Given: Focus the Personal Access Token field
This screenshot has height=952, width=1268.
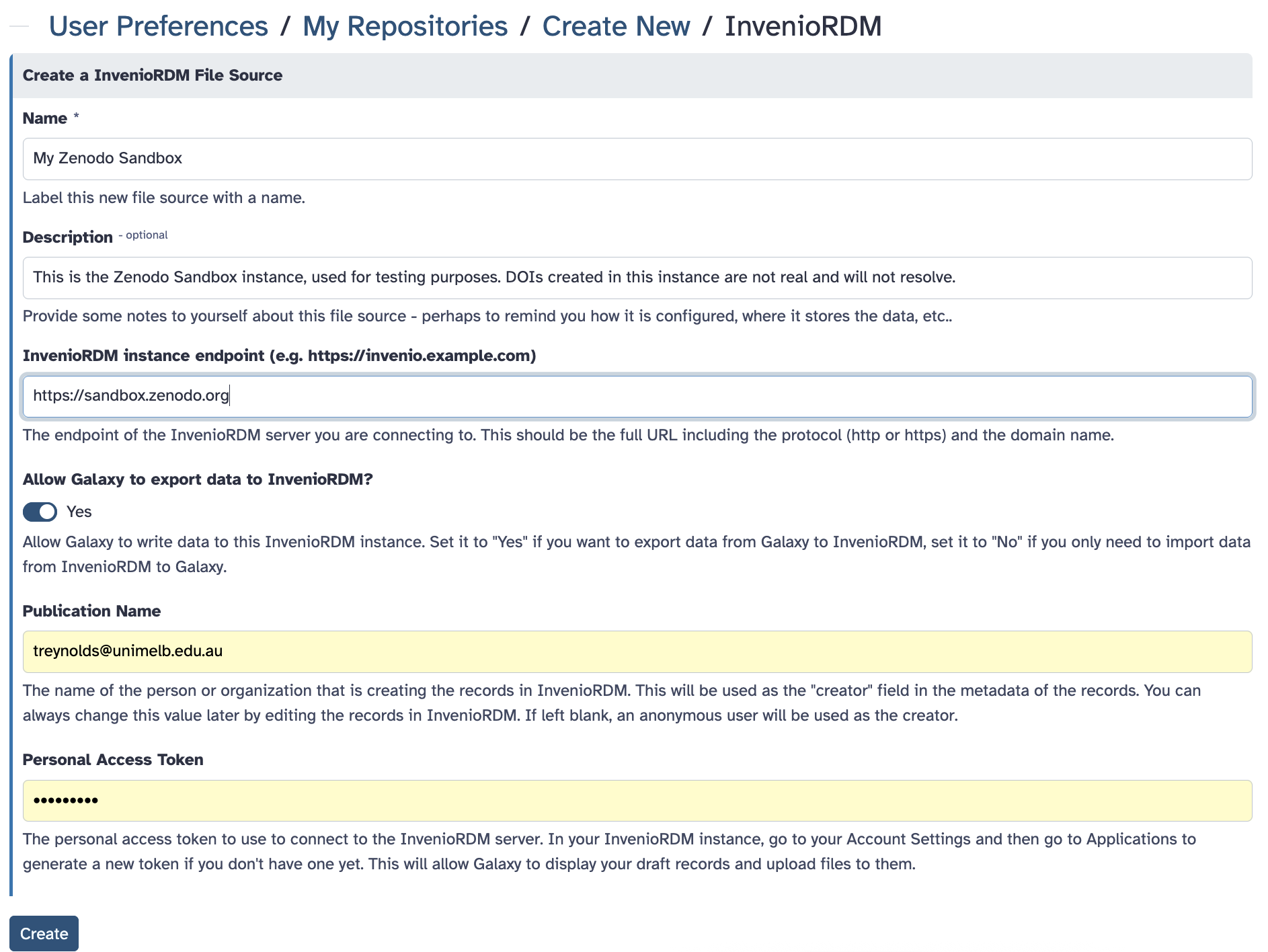Looking at the screenshot, I should coord(636,800).
